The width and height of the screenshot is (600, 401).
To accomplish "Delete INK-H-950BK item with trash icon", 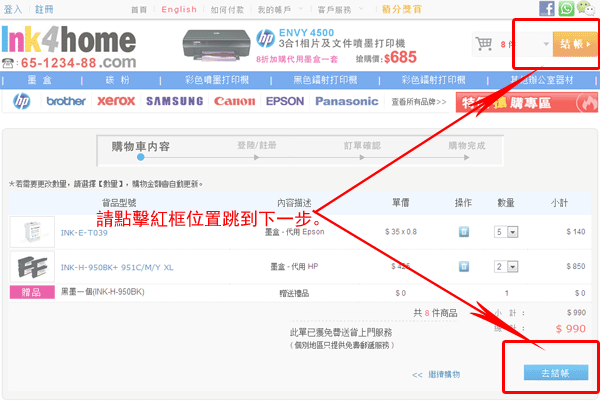I will (x=464, y=266).
